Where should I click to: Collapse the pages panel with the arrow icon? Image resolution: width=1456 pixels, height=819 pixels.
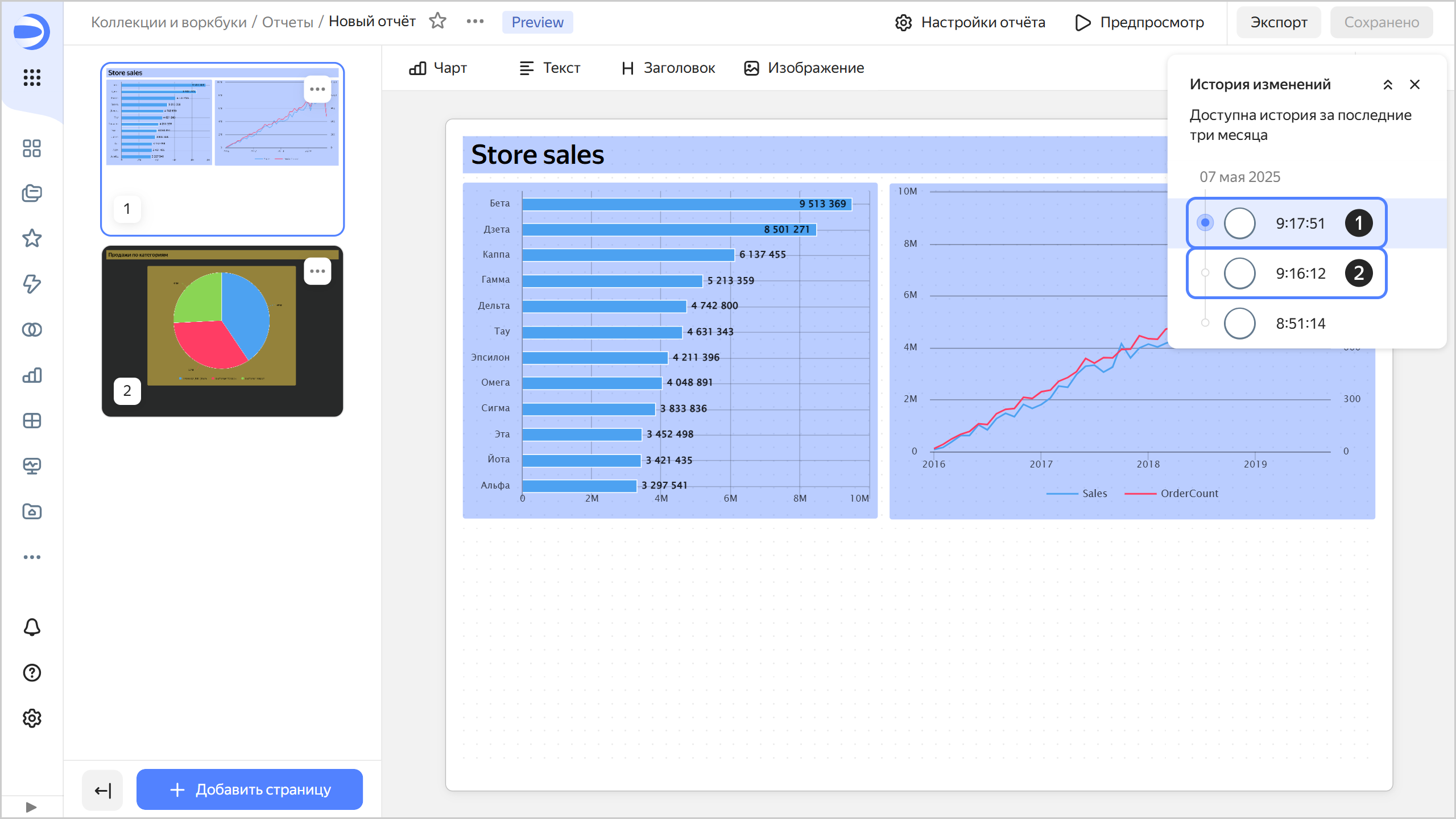[x=102, y=790]
